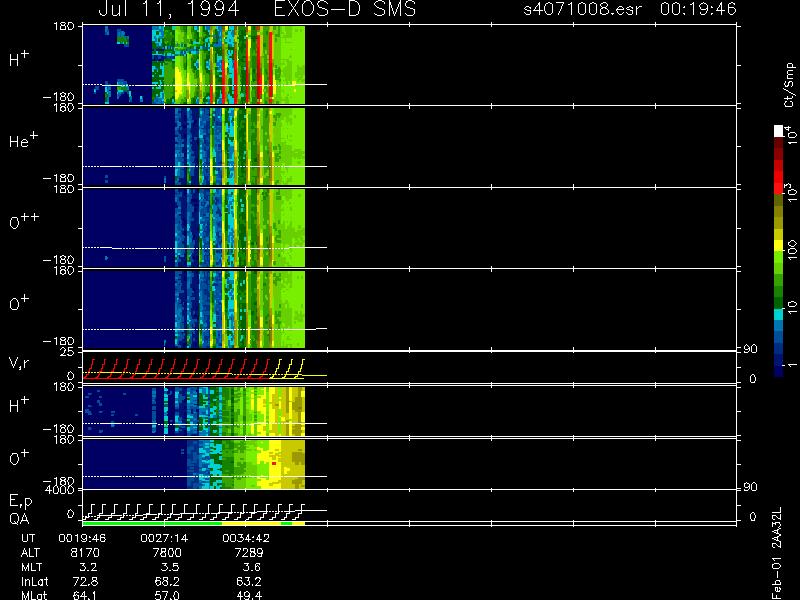
Task: Click the 100 color bar tick label
Action: 792,251
